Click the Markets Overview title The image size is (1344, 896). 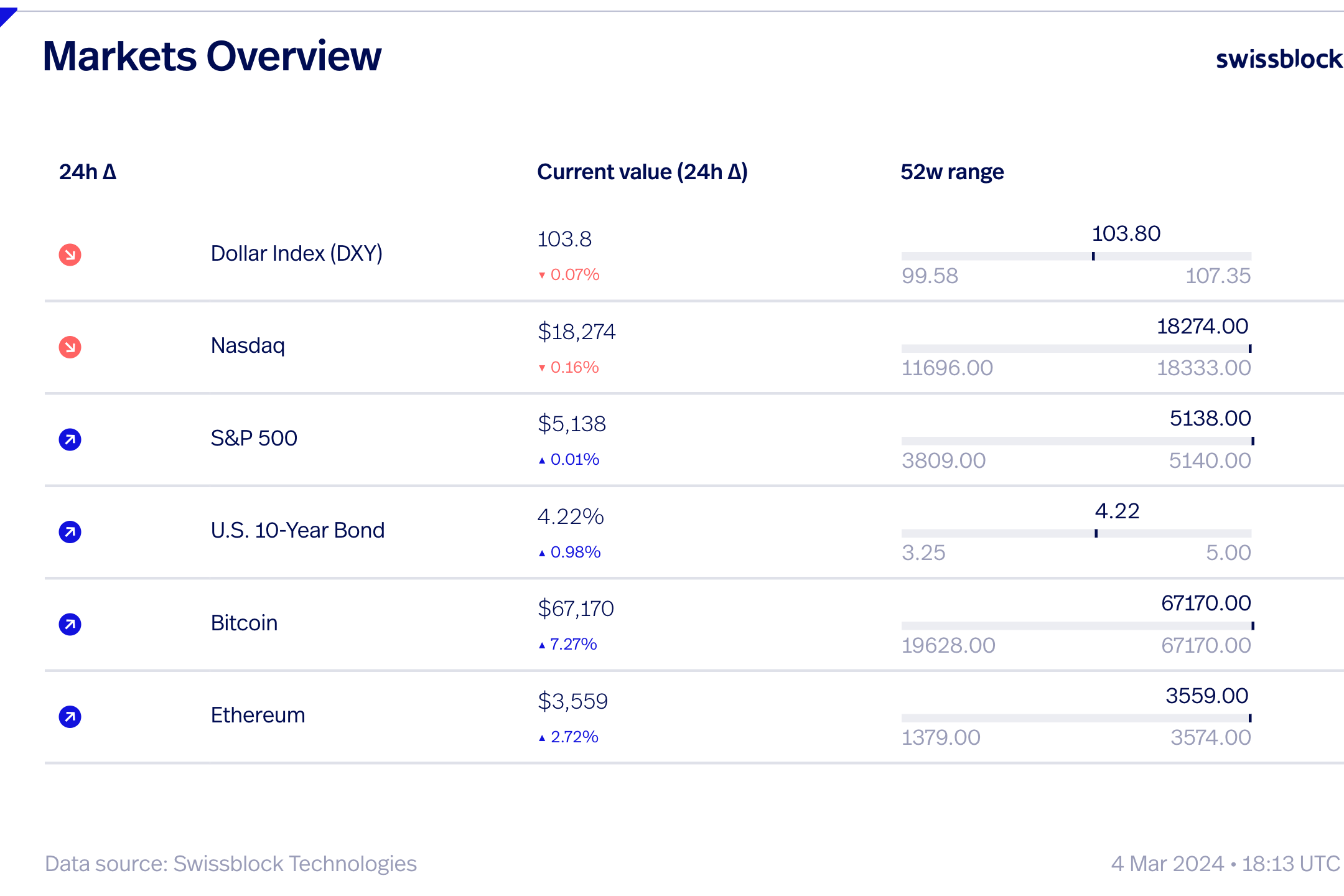212,57
